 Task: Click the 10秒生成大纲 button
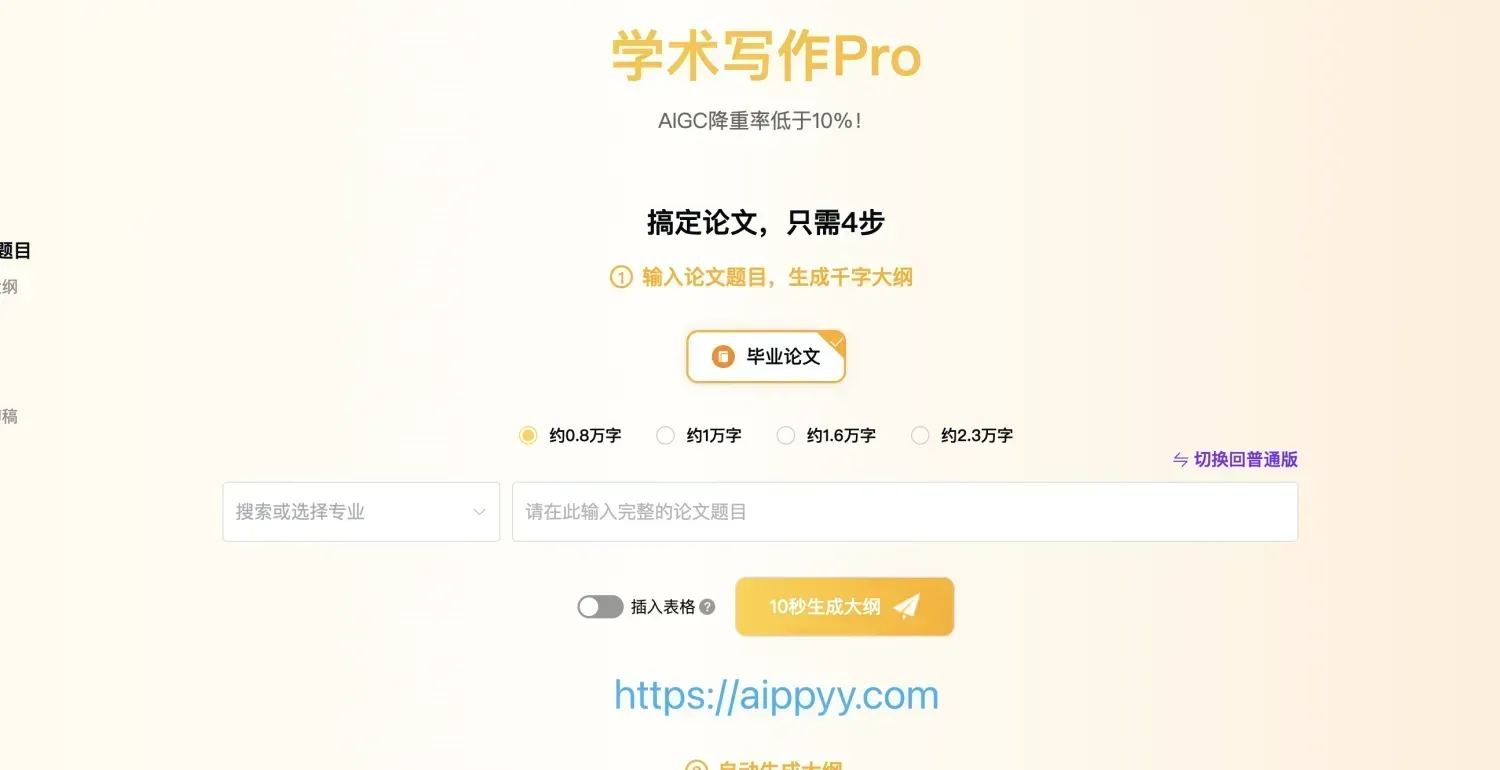[845, 607]
